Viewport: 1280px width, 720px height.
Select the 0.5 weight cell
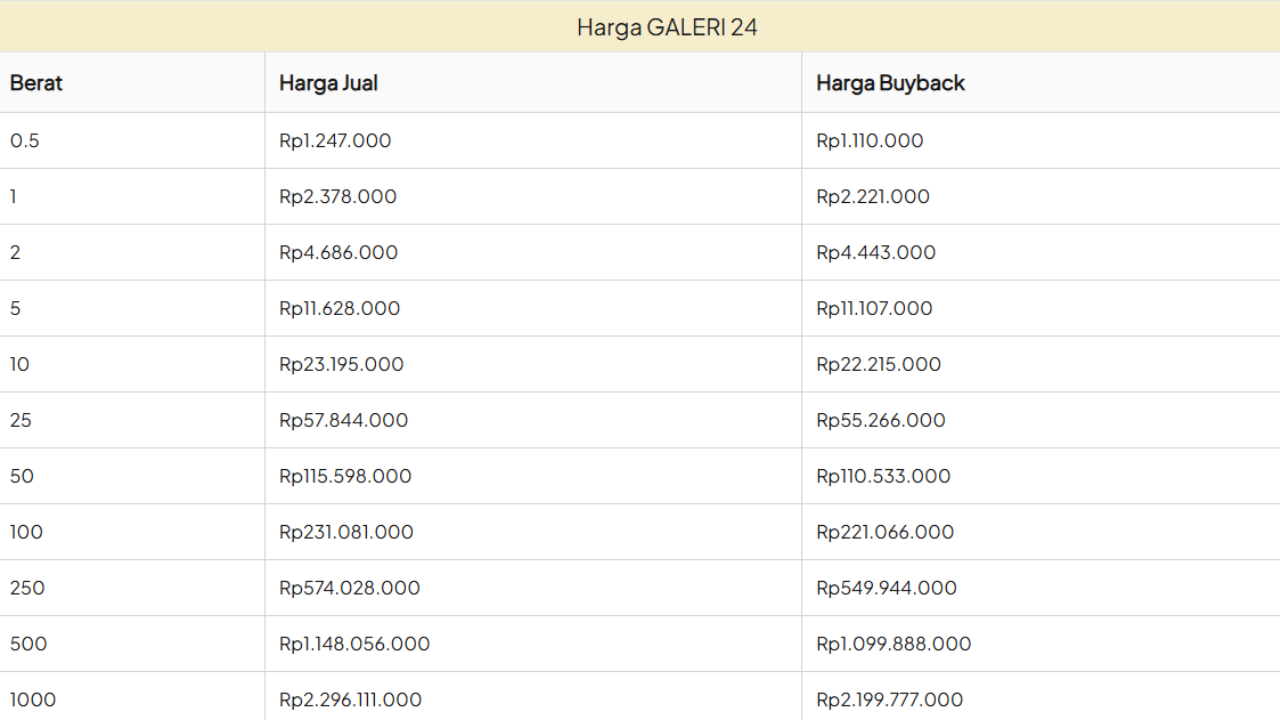(x=25, y=141)
